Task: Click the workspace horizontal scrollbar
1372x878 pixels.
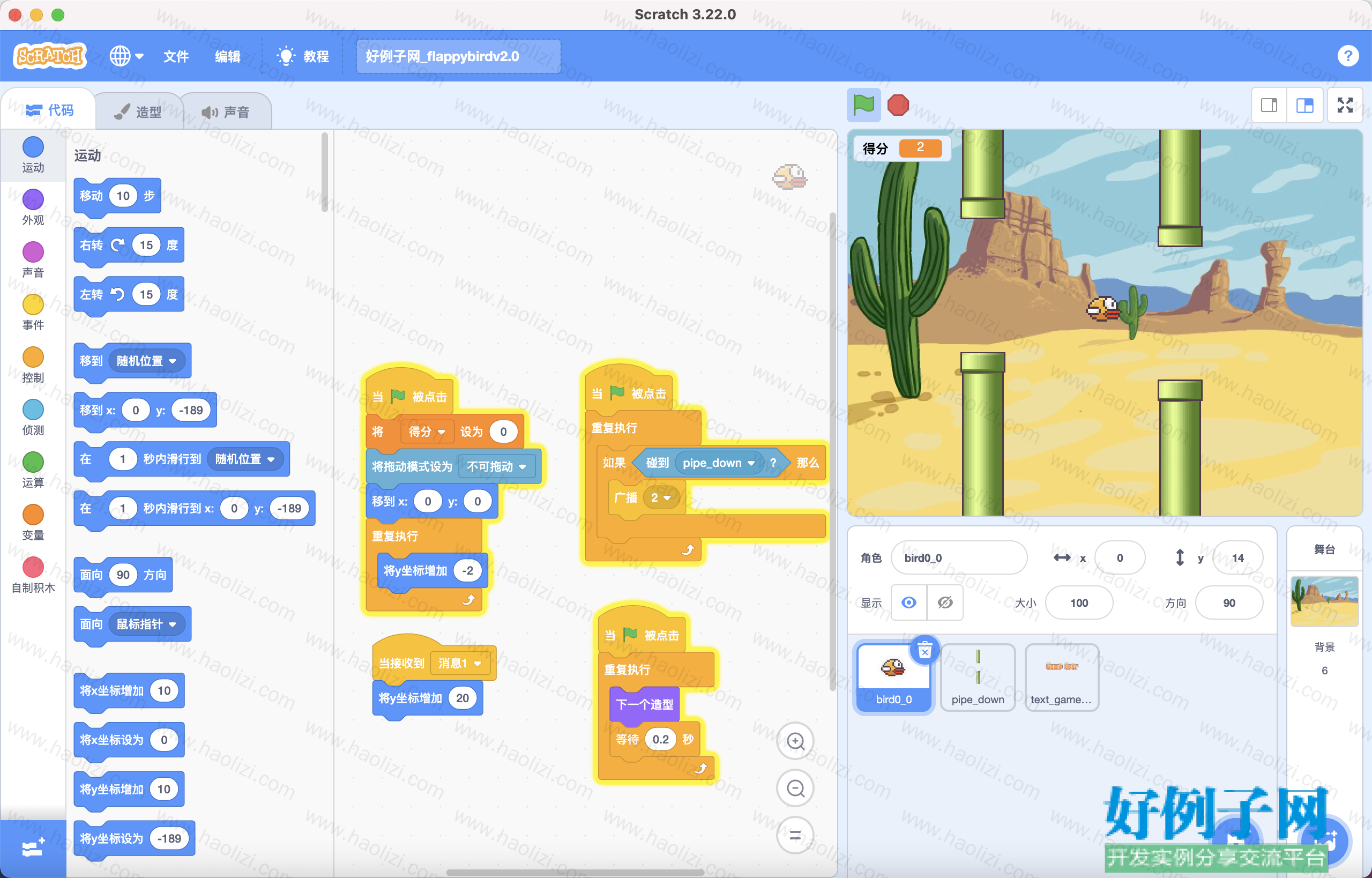Action: [575, 872]
